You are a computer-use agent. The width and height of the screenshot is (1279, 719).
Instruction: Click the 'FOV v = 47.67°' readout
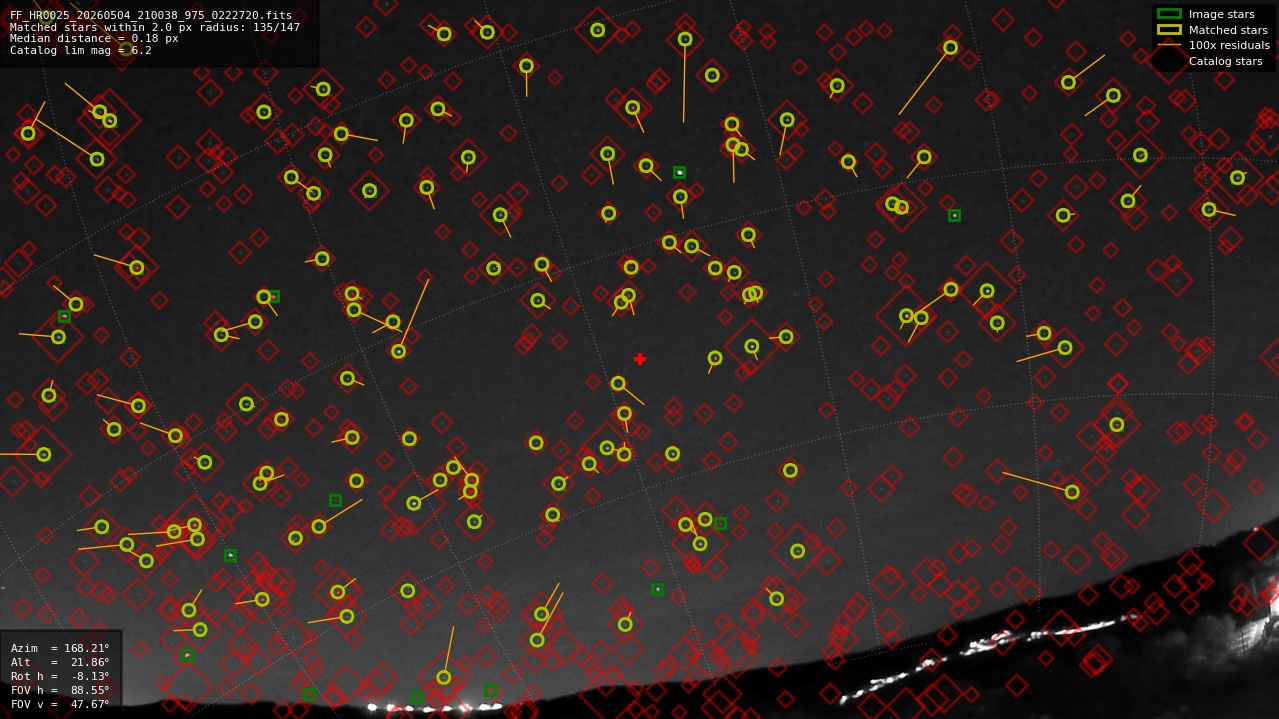click(60, 704)
